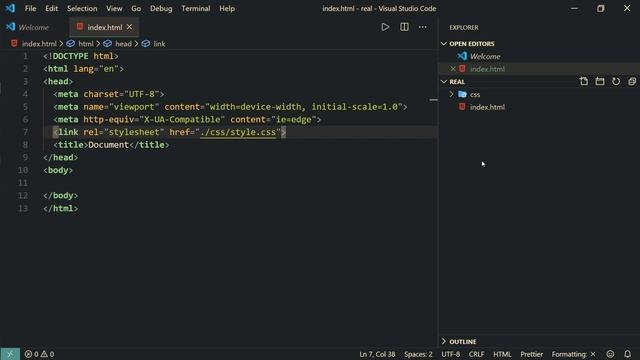Image resolution: width=640 pixels, height=360 pixels.
Task: Open the Go menu
Action: 136,8
